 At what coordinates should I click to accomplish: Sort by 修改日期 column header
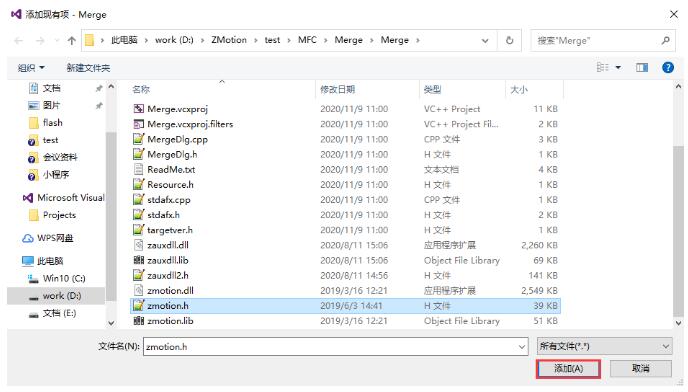tap(367, 90)
